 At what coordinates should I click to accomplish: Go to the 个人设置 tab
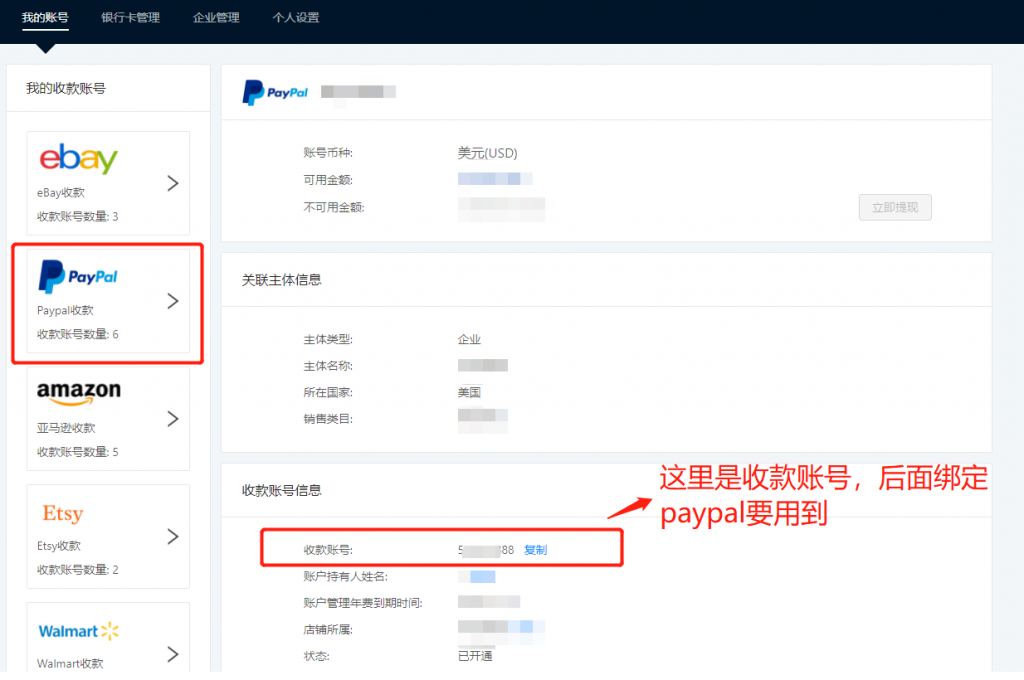[296, 18]
